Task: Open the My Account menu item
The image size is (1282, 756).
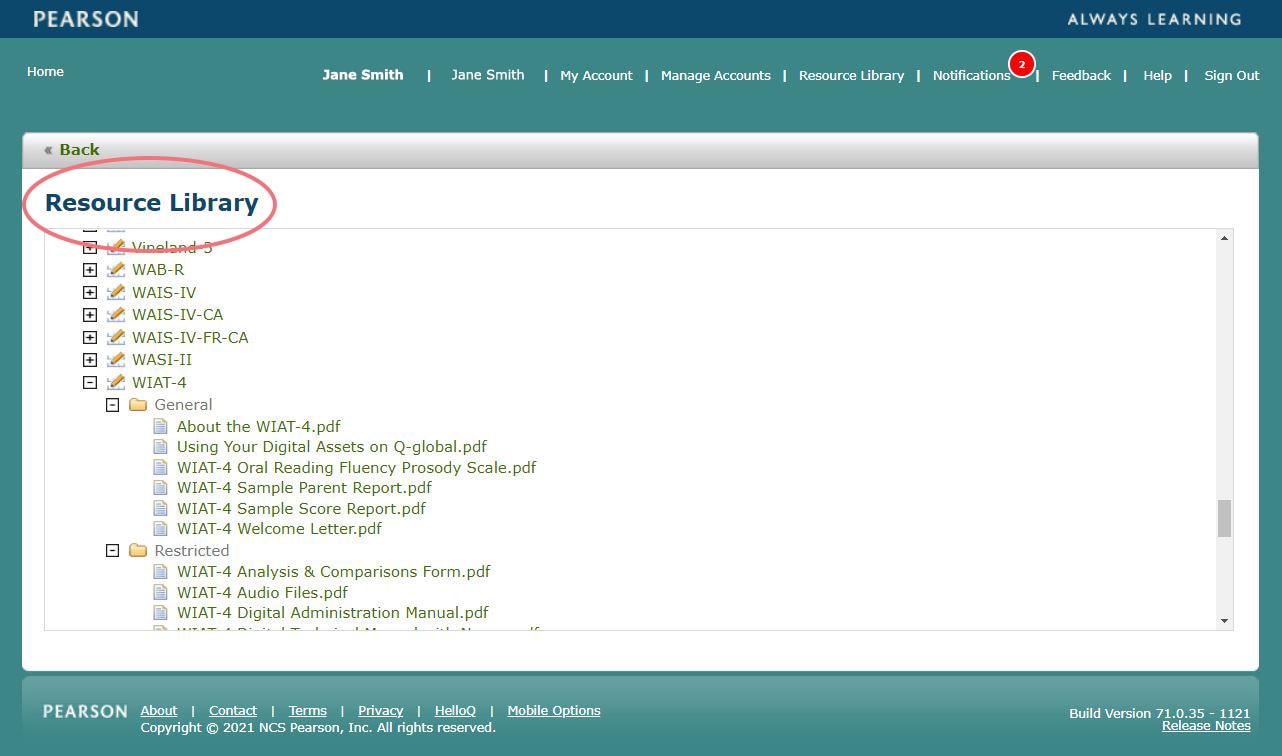Action: (x=596, y=75)
